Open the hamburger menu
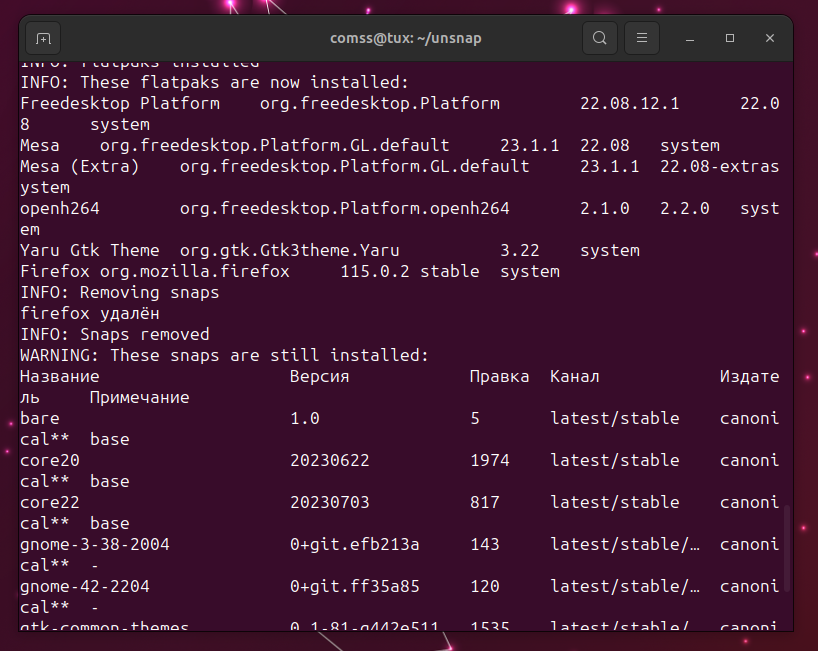818x651 pixels. (x=642, y=39)
